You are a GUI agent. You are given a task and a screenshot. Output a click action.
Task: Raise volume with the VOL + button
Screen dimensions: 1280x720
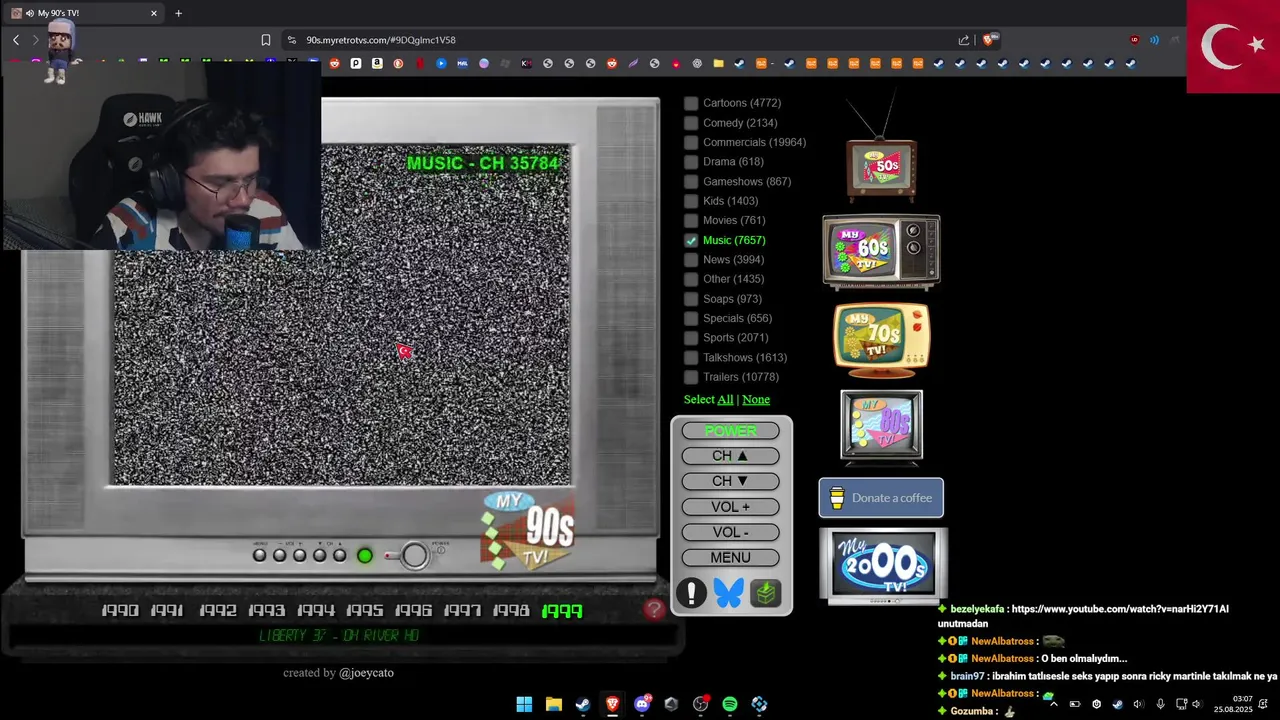[730, 507]
